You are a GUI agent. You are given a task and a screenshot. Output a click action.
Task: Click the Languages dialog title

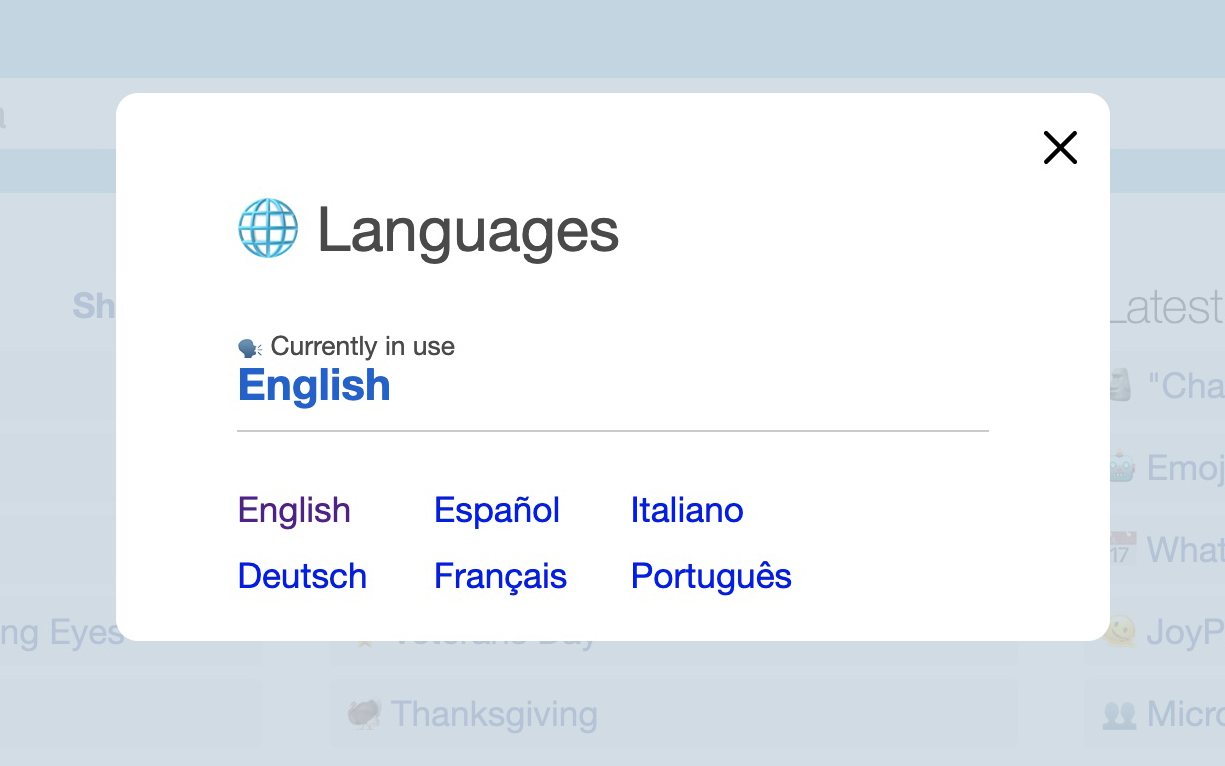468,230
